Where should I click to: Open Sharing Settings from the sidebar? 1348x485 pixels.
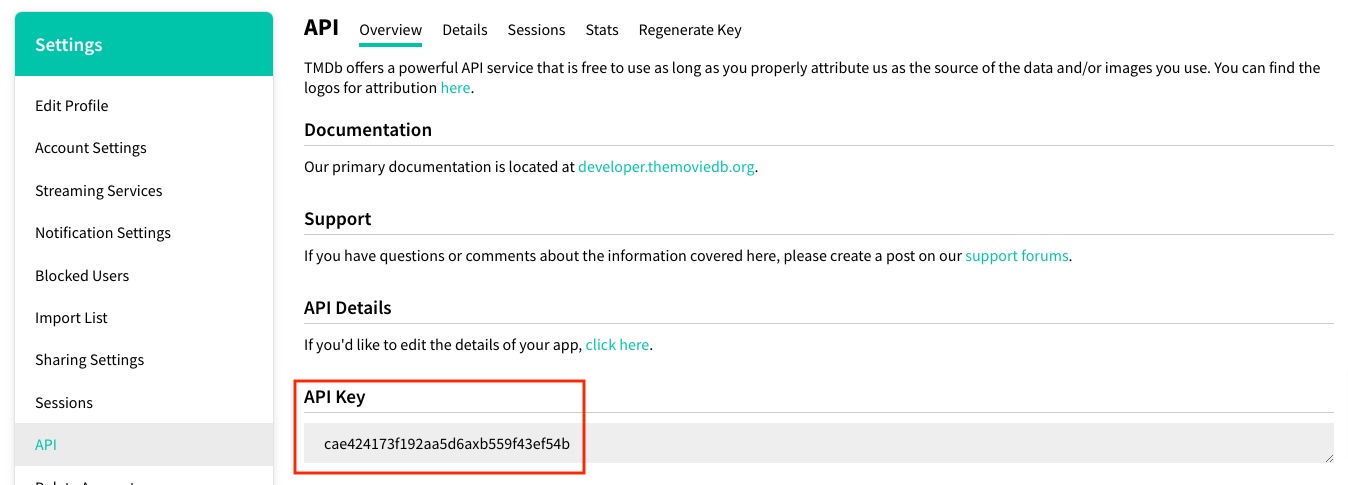[89, 360]
